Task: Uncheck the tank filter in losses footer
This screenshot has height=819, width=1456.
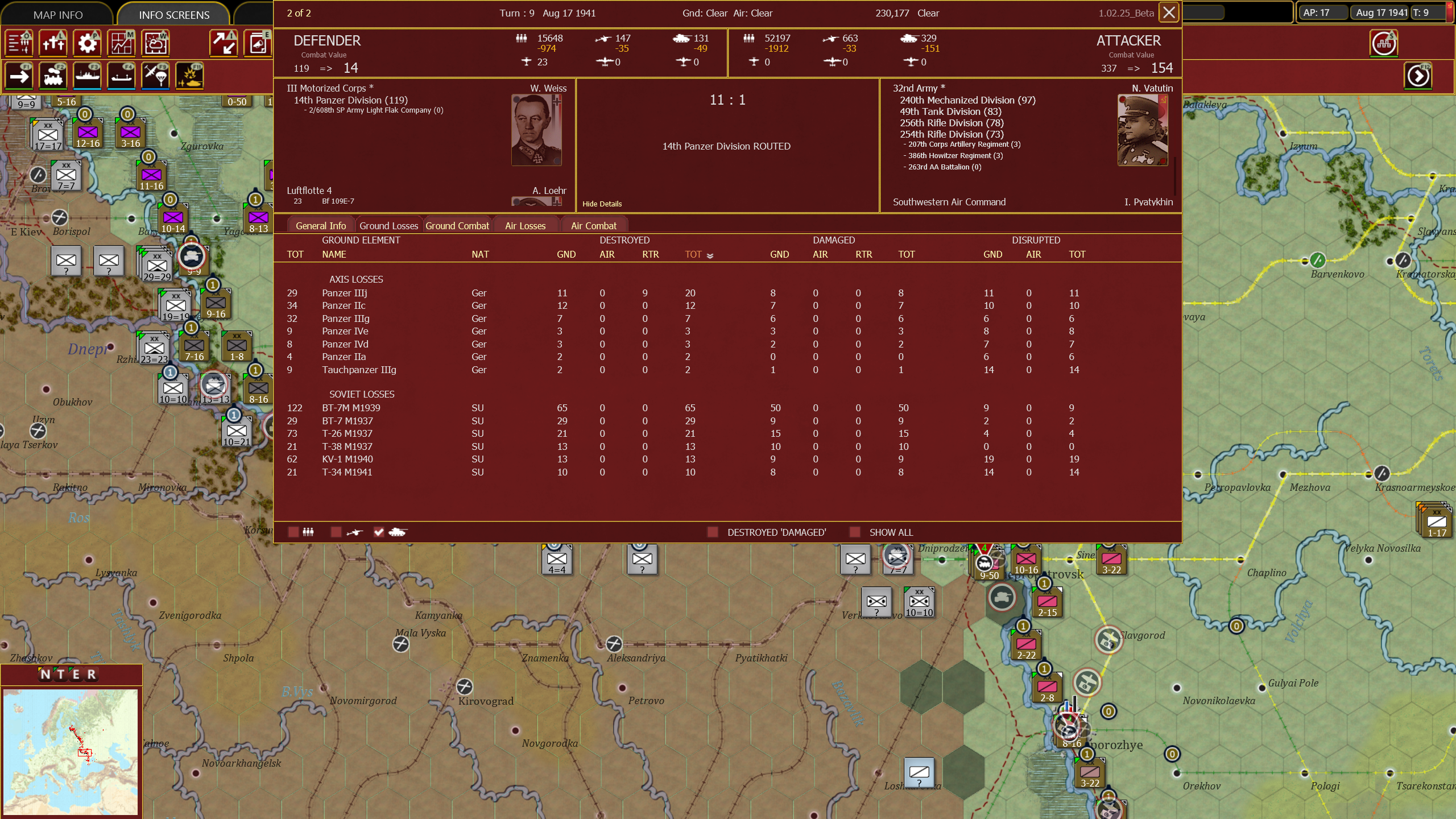Action: tap(379, 532)
